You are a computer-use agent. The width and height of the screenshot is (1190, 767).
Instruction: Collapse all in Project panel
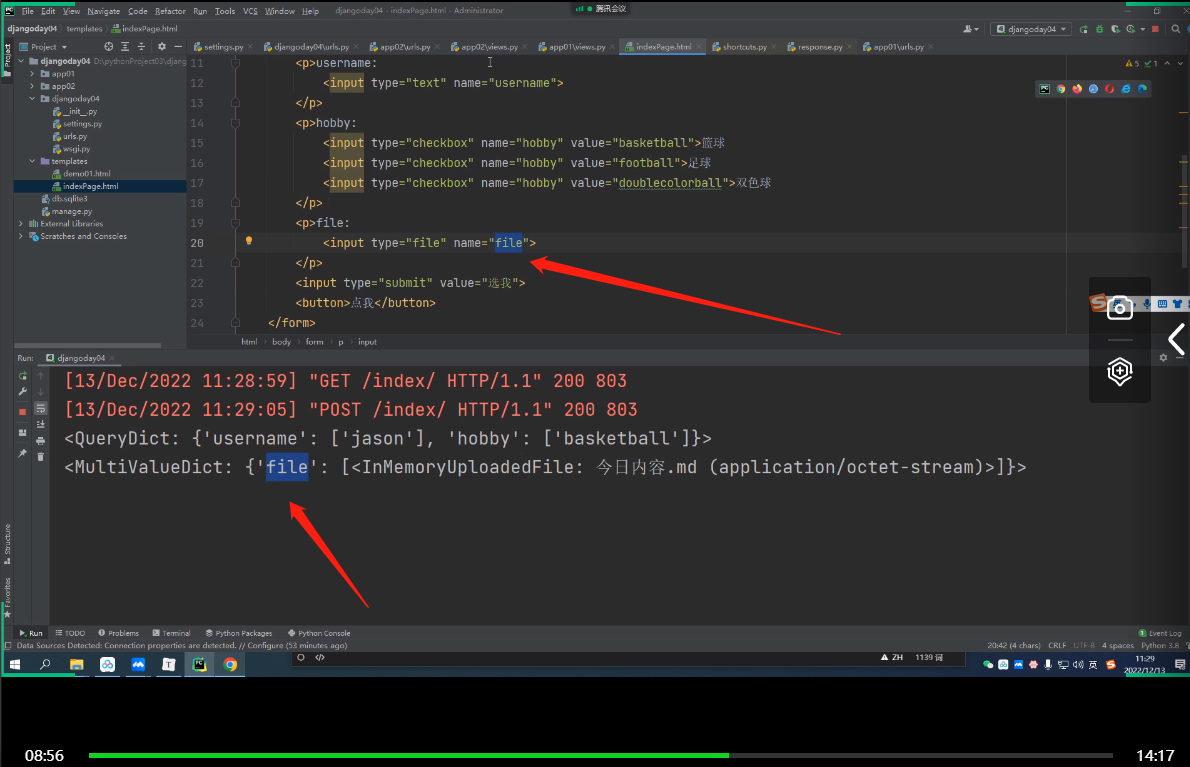141,46
